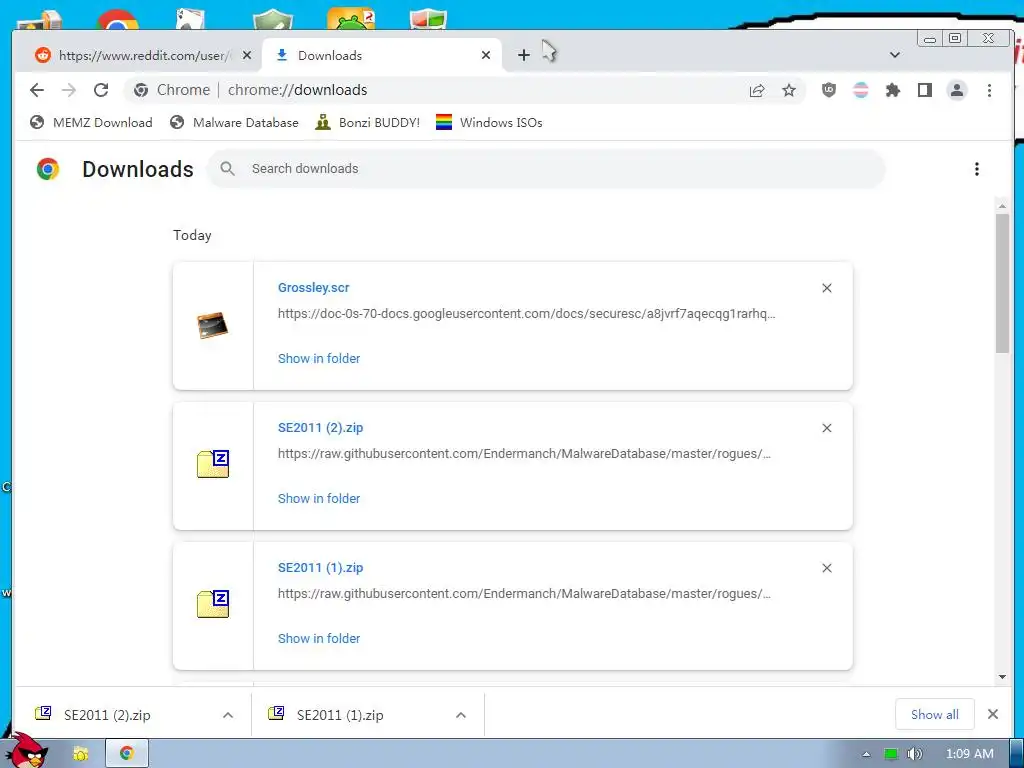Bookmark this page with the star icon

(x=789, y=90)
